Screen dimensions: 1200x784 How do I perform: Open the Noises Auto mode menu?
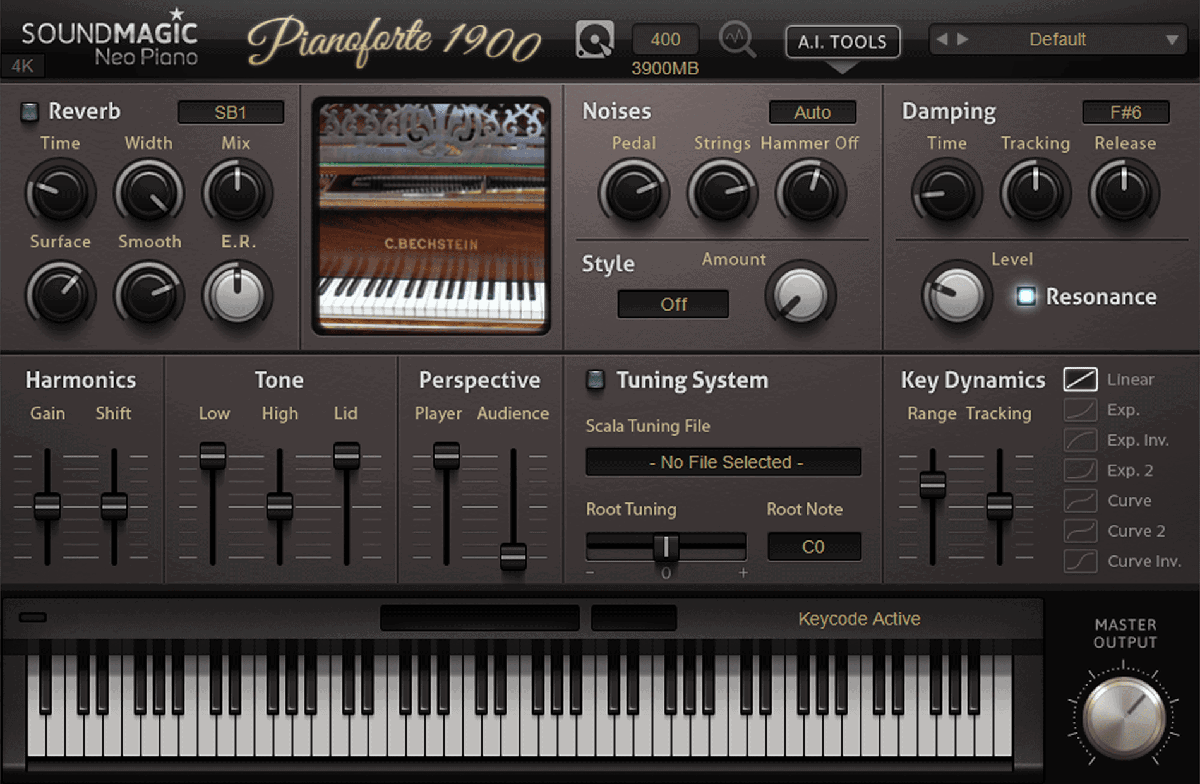[812, 112]
